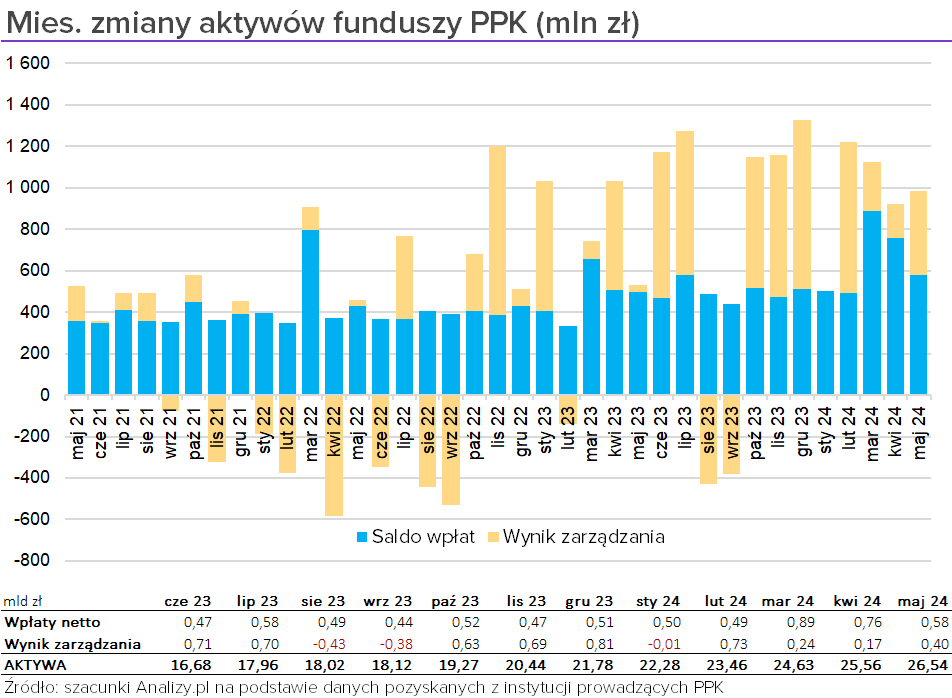
Task: Click the blue maj 21 bar
Action: pyautogui.click(x=76, y=357)
